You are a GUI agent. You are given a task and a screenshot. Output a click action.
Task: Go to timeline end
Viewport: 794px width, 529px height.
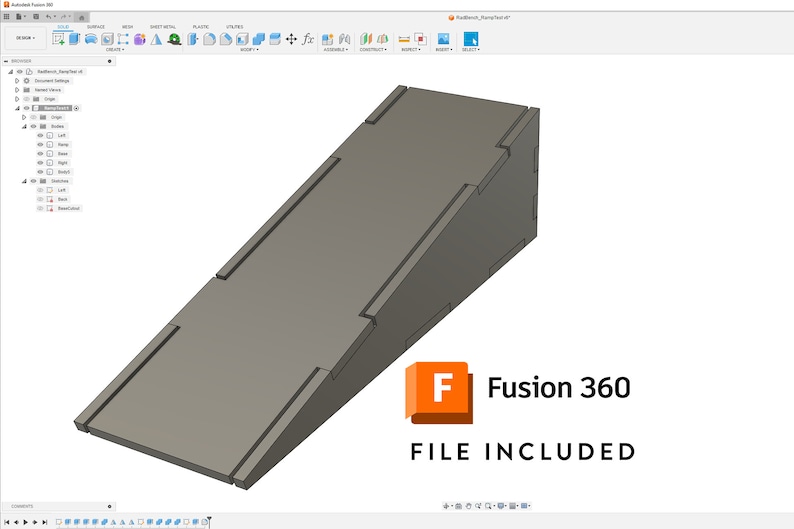tap(45, 522)
